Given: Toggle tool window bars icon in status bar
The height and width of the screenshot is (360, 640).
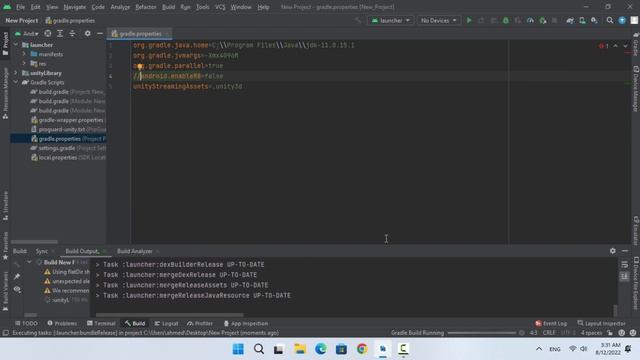Looking at the screenshot, I should coord(5,333).
